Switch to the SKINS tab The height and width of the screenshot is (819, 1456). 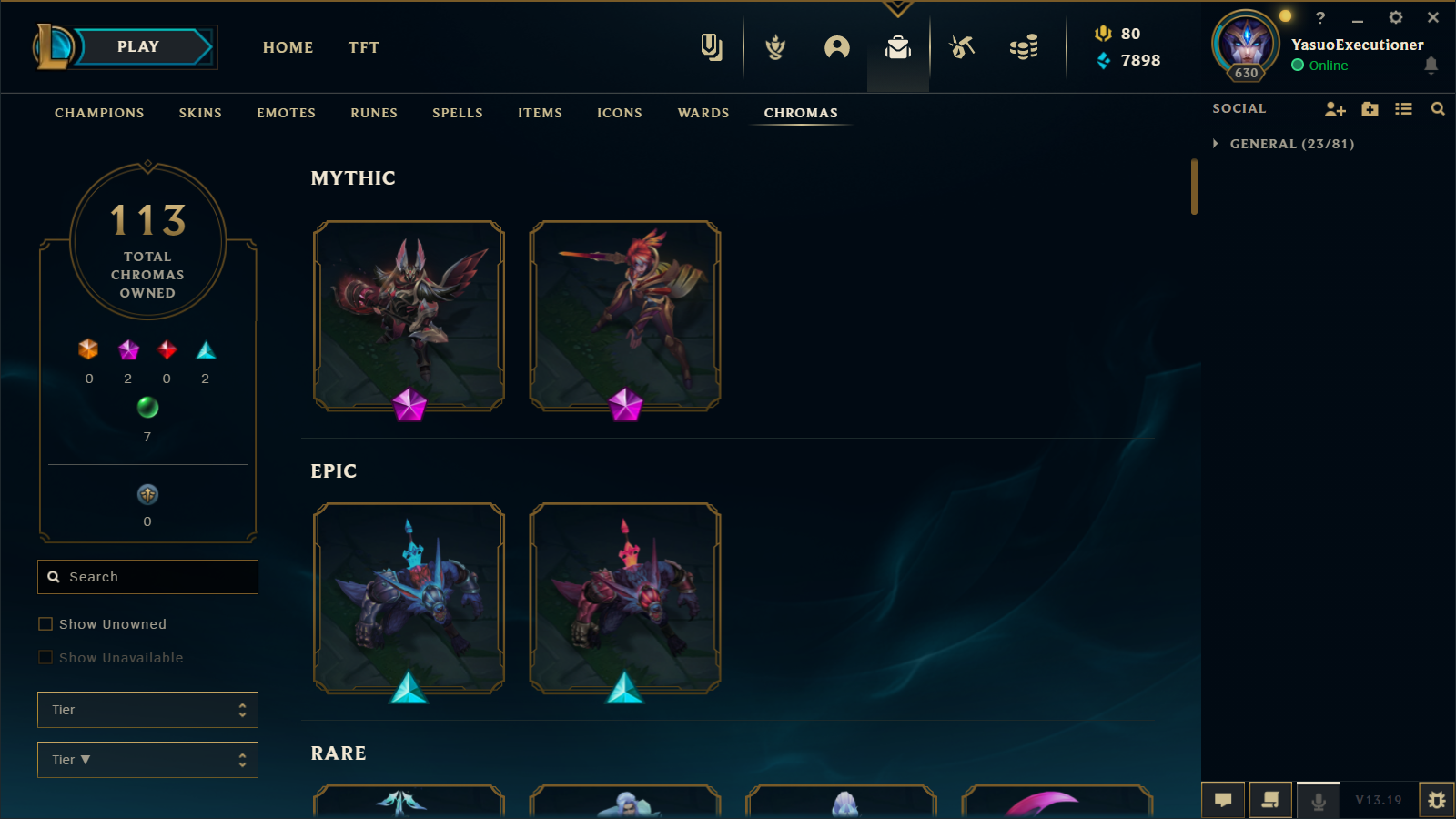pos(200,113)
